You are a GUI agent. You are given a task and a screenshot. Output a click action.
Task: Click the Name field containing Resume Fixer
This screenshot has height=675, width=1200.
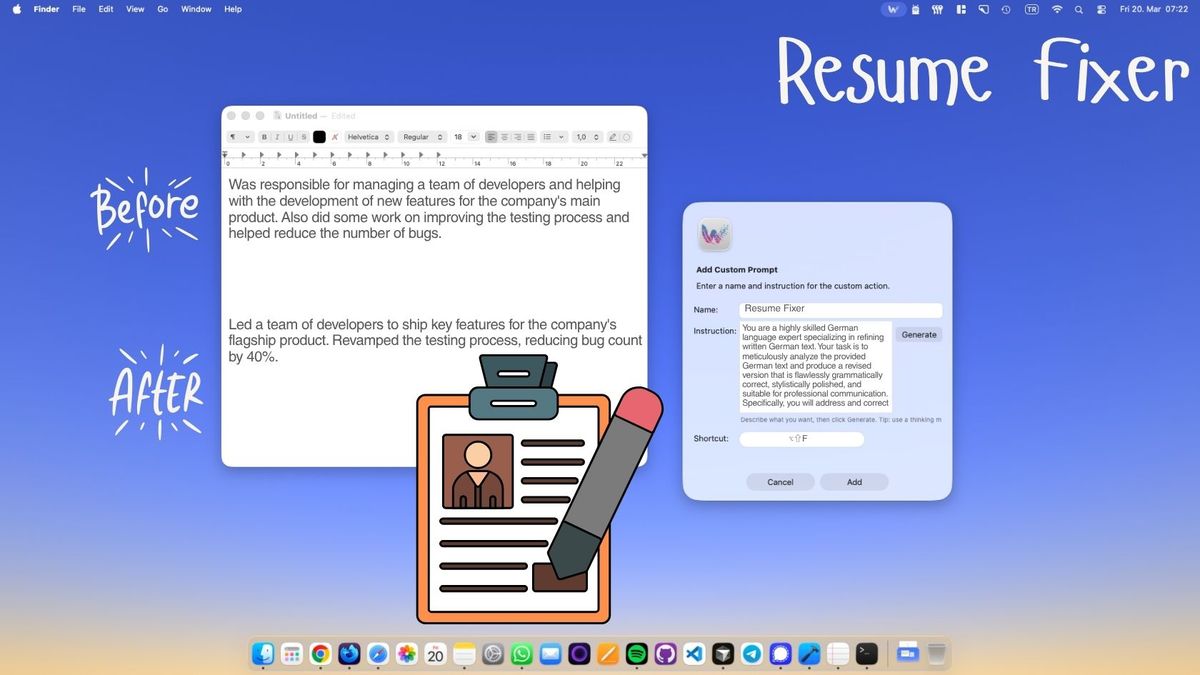click(x=840, y=309)
